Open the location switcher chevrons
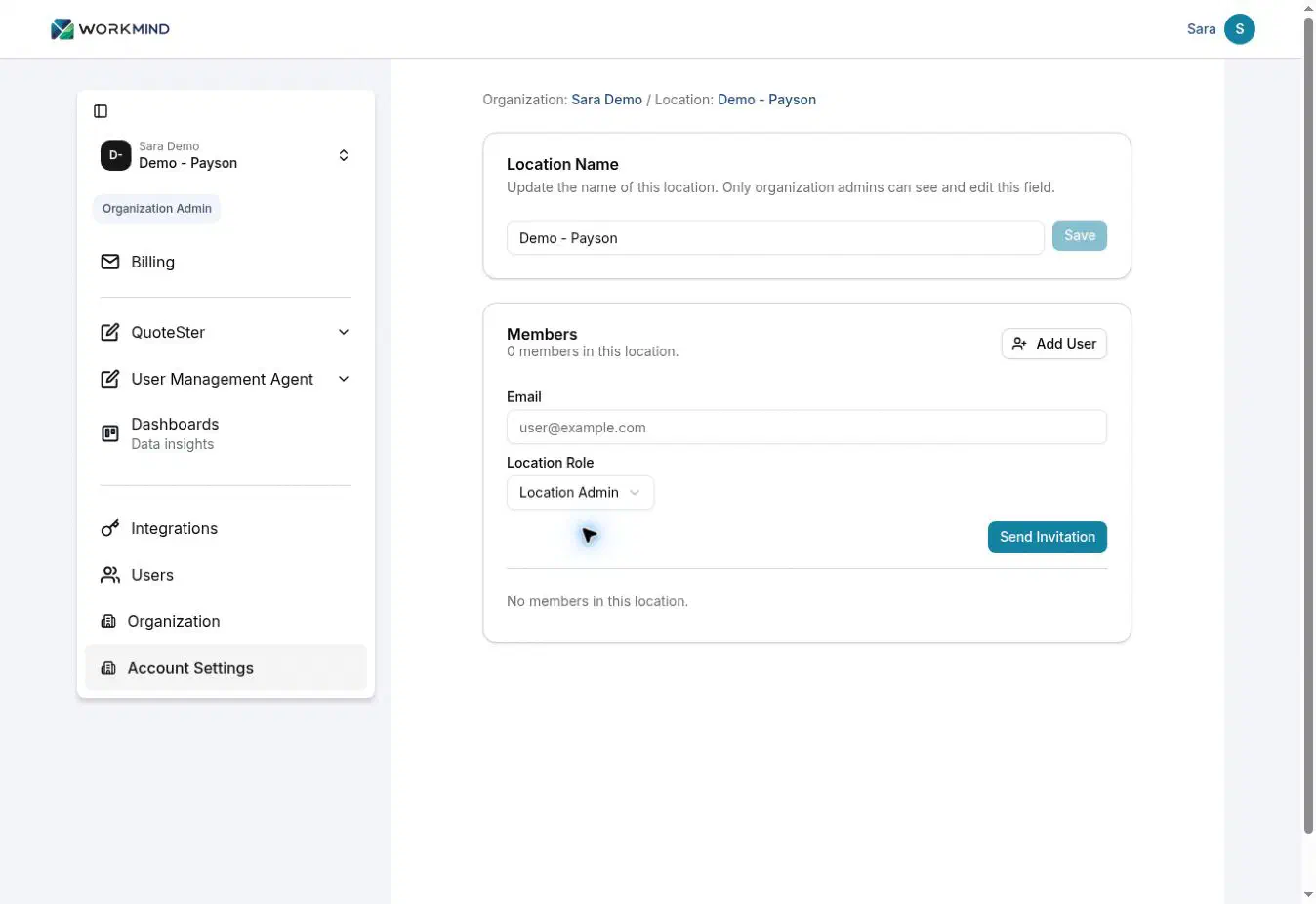Screen dimensions: 1316x904 [344, 155]
